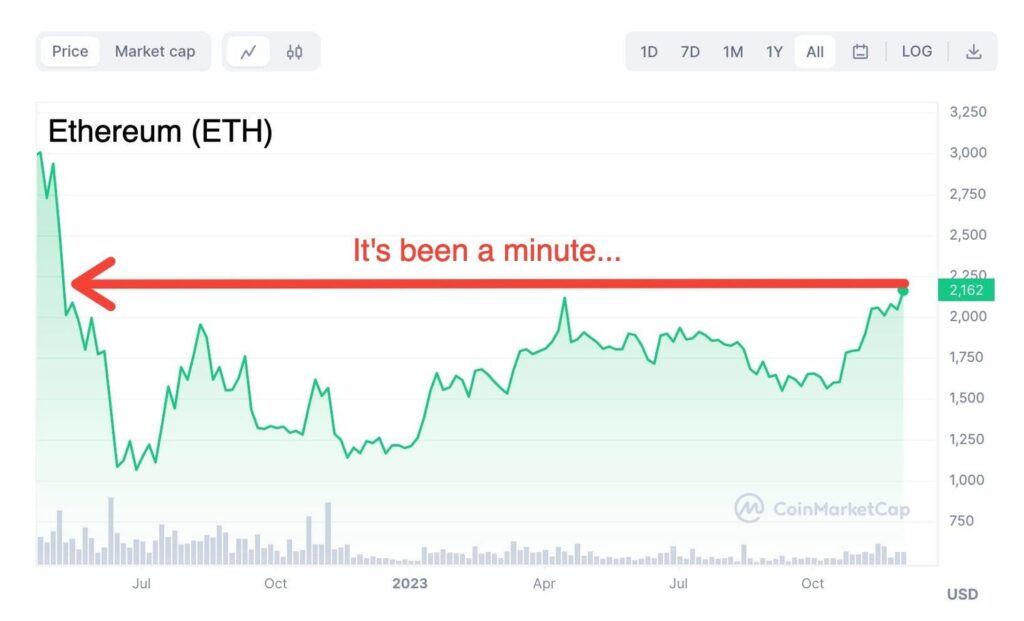The width and height of the screenshot is (1024, 621).
Task: Click the Jul 2022 time axis label
Action: 142,583
